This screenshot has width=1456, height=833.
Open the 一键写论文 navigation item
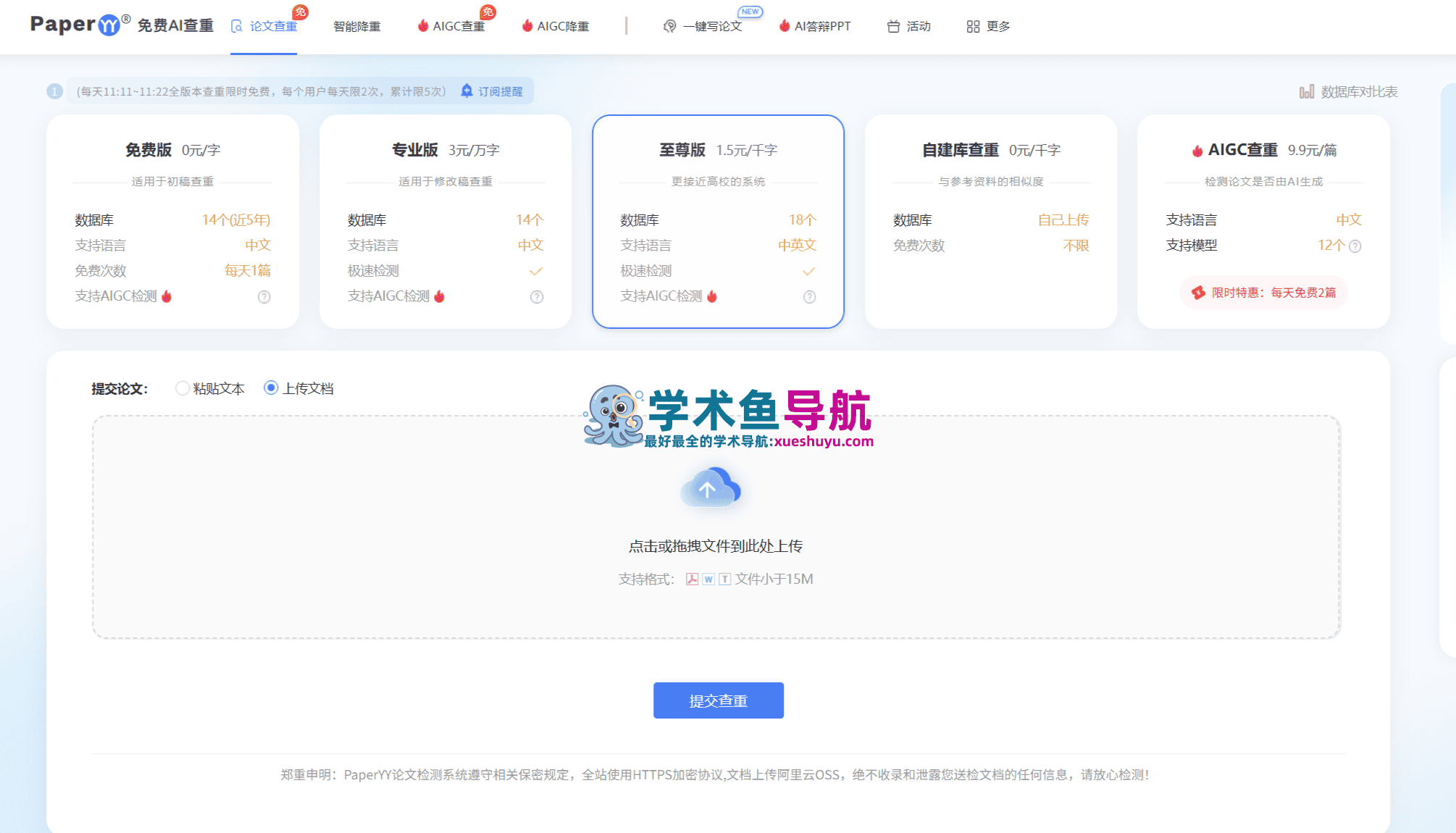703,26
